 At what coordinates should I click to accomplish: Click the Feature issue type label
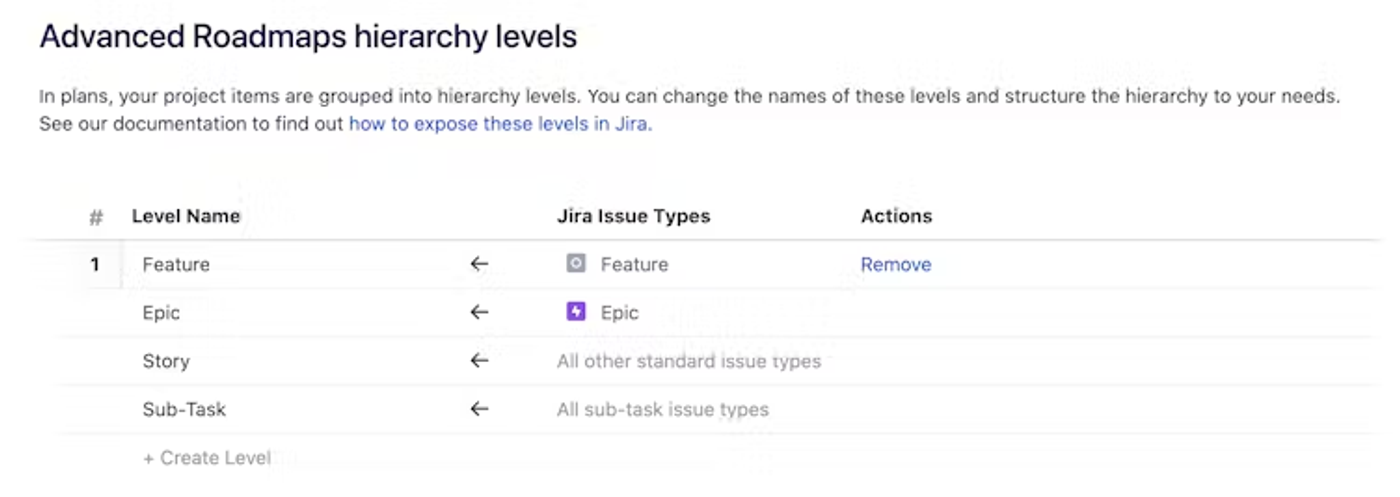[x=634, y=264]
